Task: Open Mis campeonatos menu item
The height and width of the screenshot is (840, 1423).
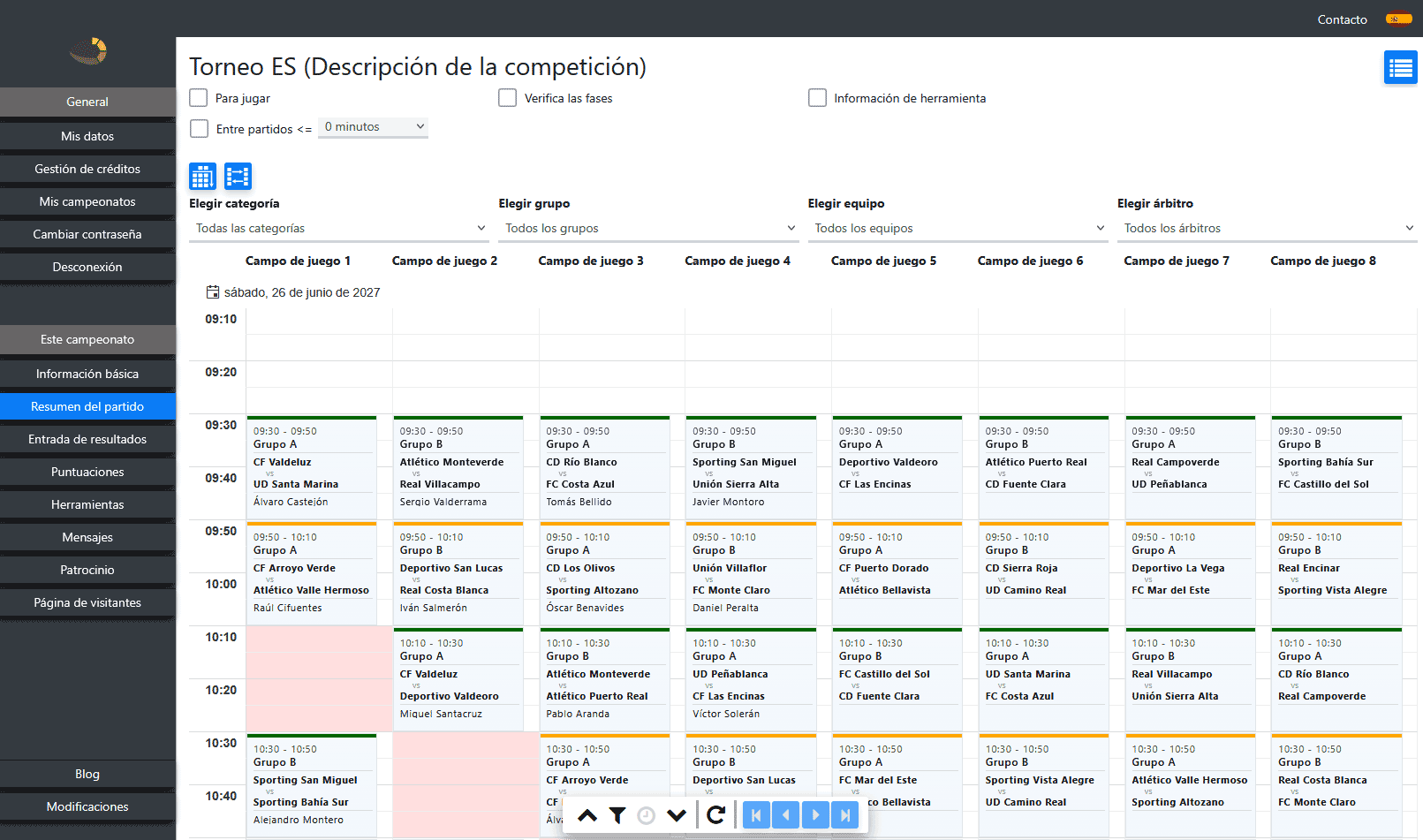Action: pyautogui.click(x=87, y=201)
